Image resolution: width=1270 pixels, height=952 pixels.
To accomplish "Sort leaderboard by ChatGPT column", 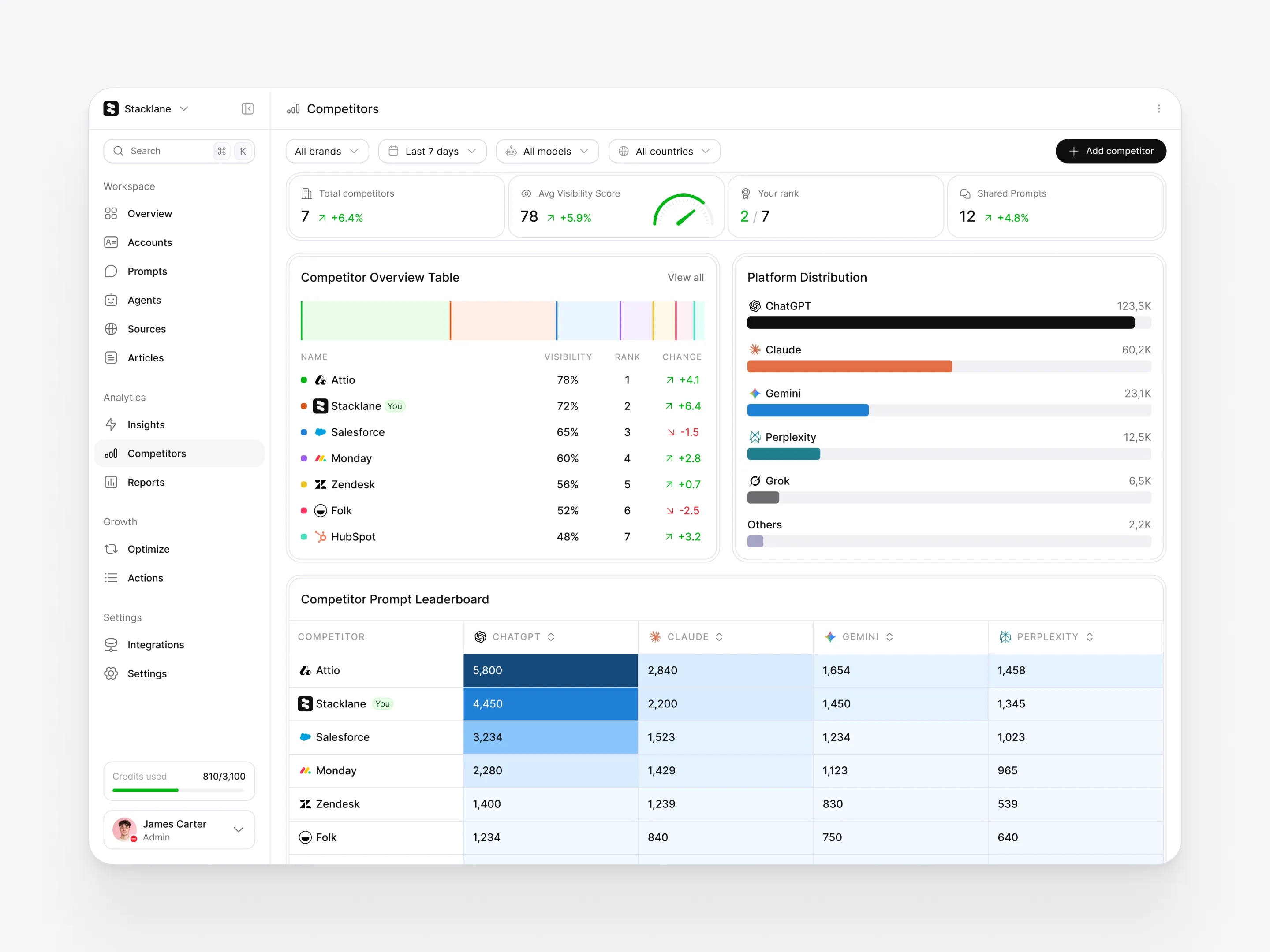I will [551, 637].
